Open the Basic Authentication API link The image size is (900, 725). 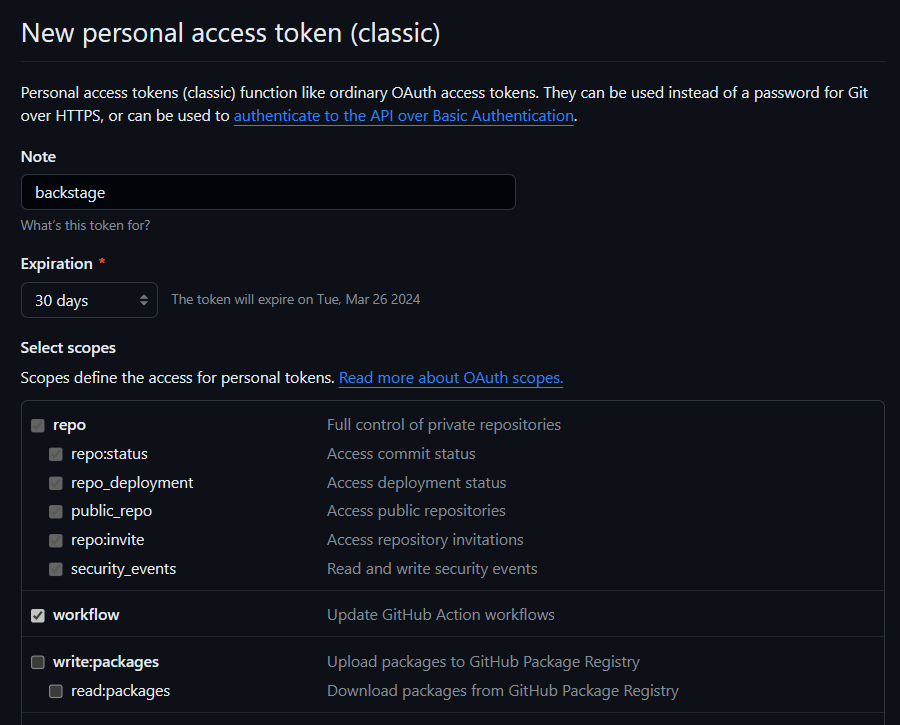pos(403,116)
